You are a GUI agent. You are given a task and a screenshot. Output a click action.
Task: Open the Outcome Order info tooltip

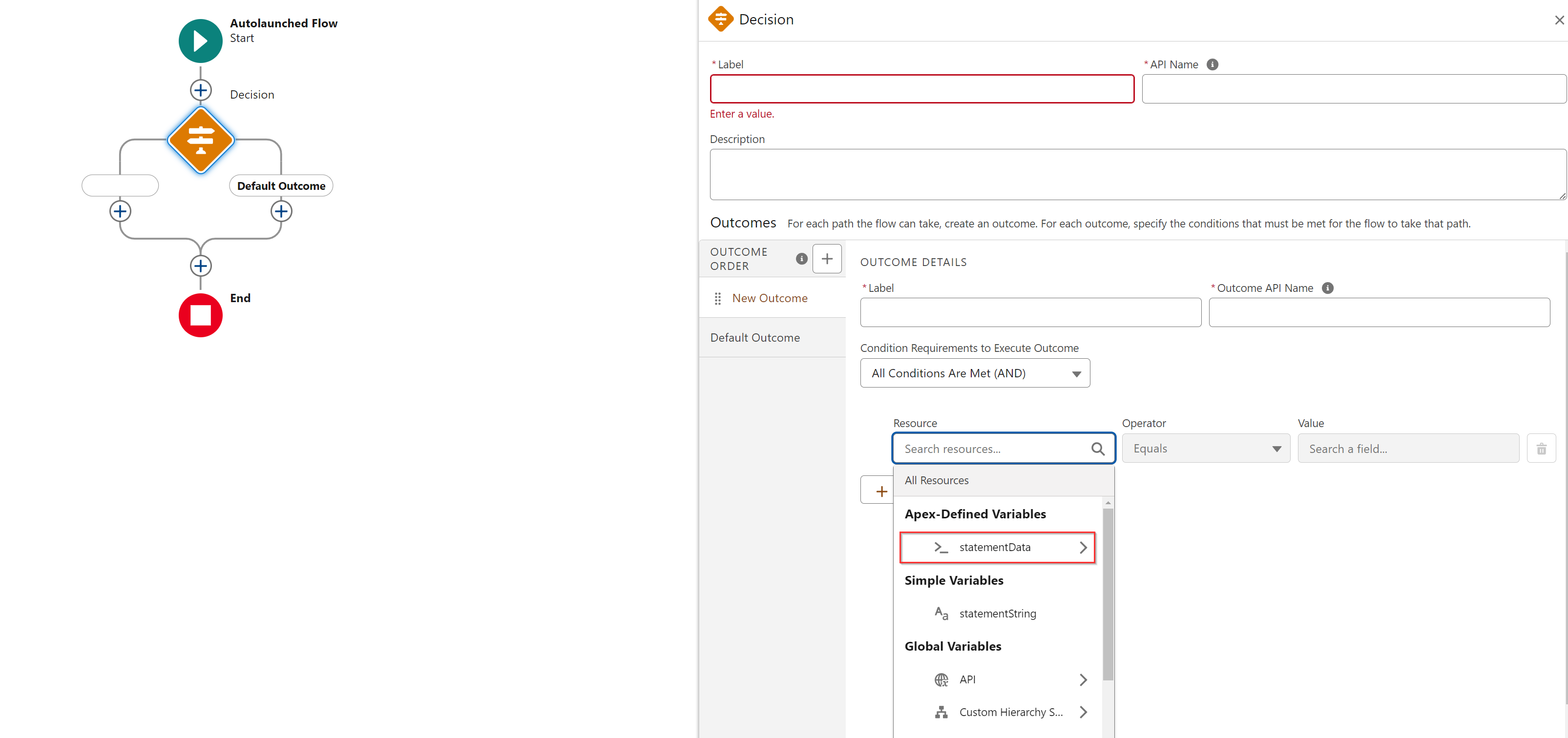click(801, 259)
